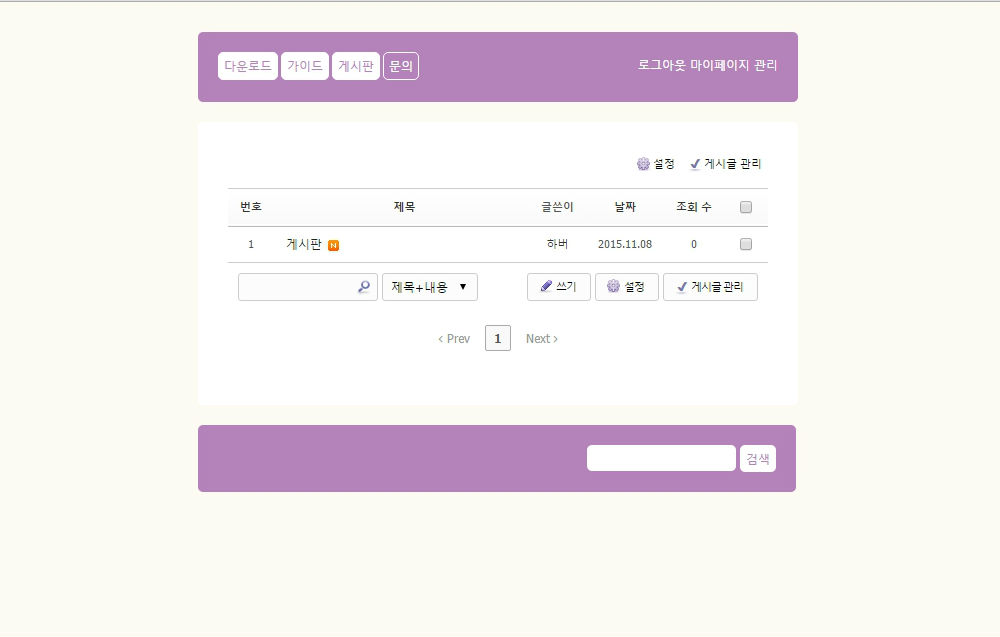Go to the Next page

(541, 339)
